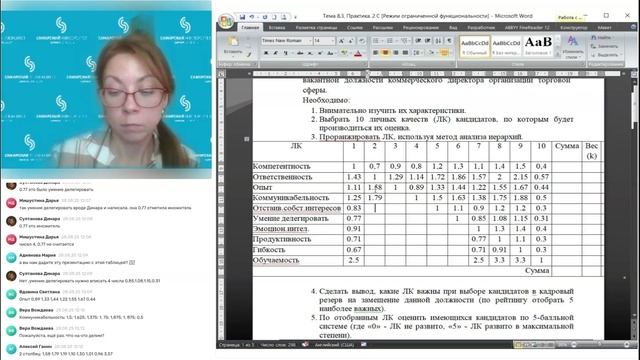Viewport: 640px width, 360px height.
Task: Click the Вес (k) column header
Action: [x=591, y=151]
